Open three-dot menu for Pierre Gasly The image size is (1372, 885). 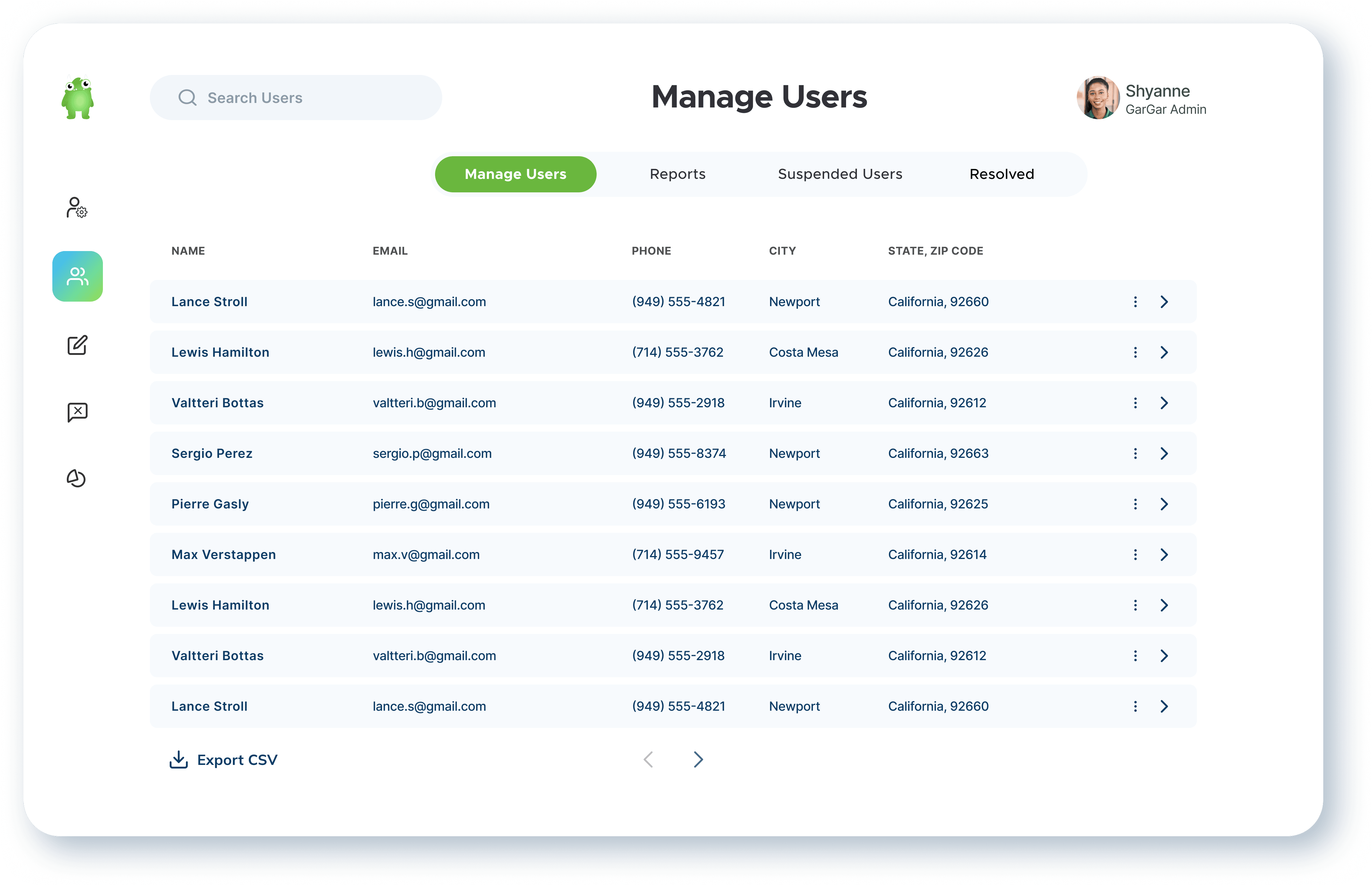pos(1135,504)
